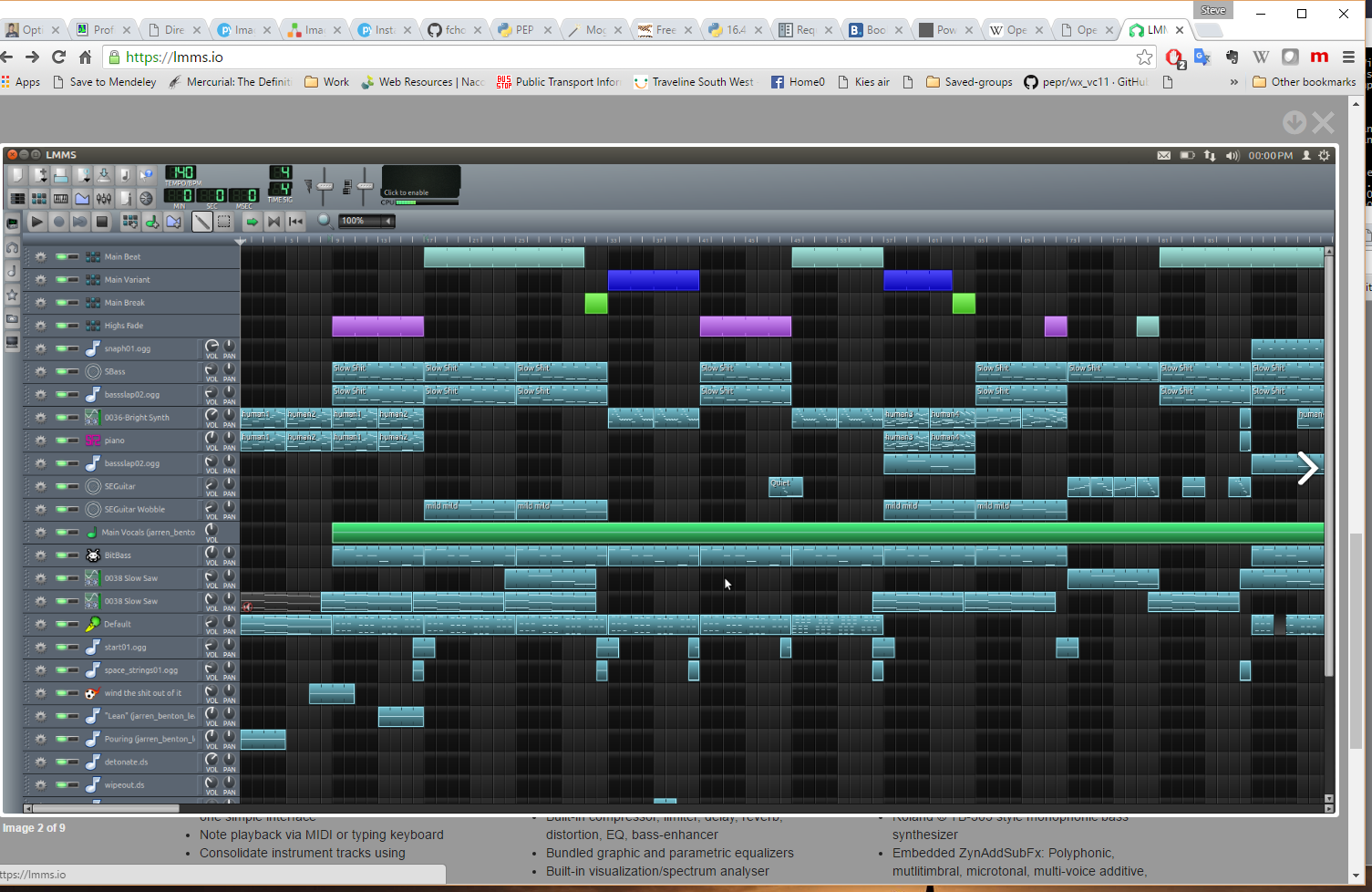This screenshot has height=892, width=1372.
Task: Select the draw mode pencil tool
Action: [x=201, y=222]
